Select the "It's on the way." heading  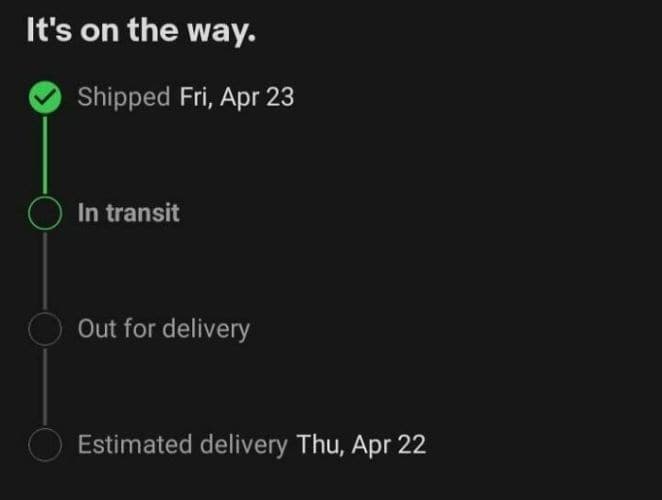point(141,31)
